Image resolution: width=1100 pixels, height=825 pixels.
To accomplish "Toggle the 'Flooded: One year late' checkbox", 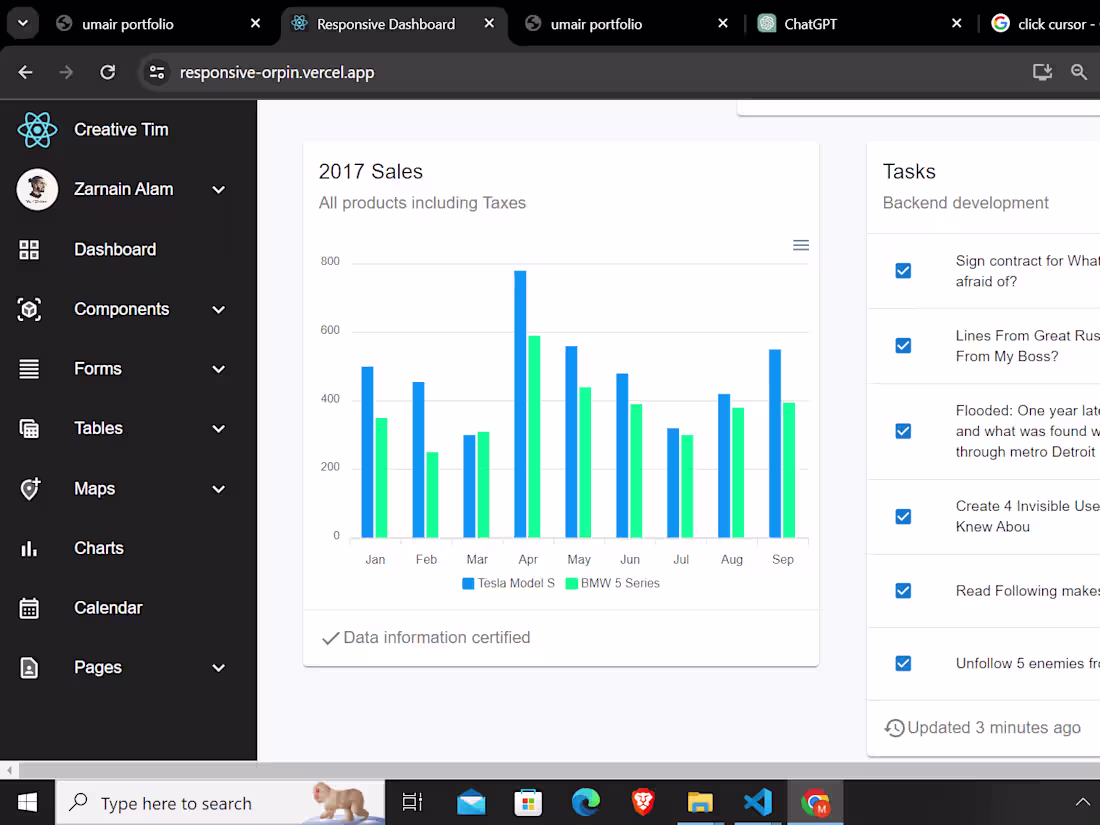I will (903, 430).
